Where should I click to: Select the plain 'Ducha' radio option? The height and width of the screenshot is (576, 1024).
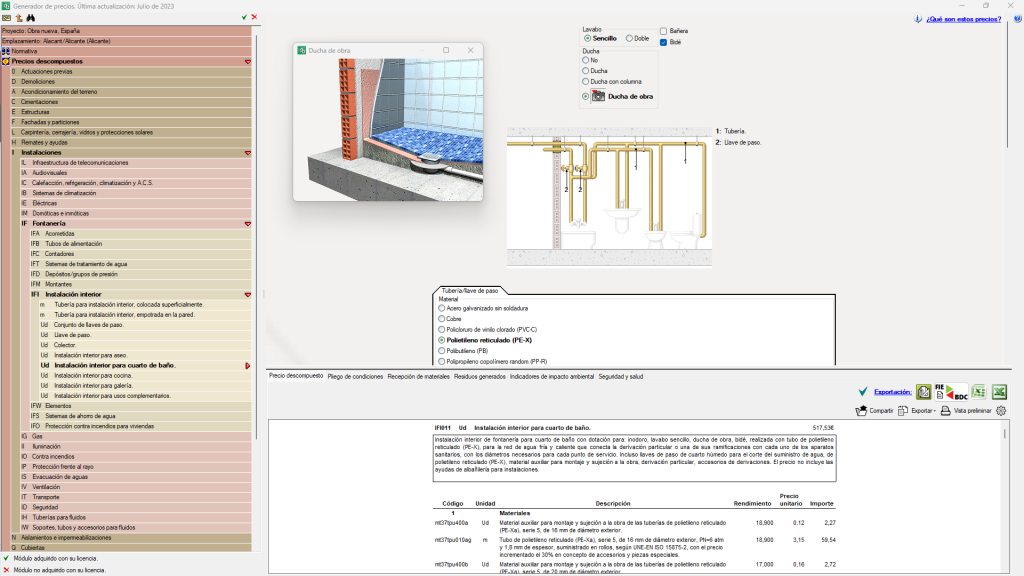(586, 71)
